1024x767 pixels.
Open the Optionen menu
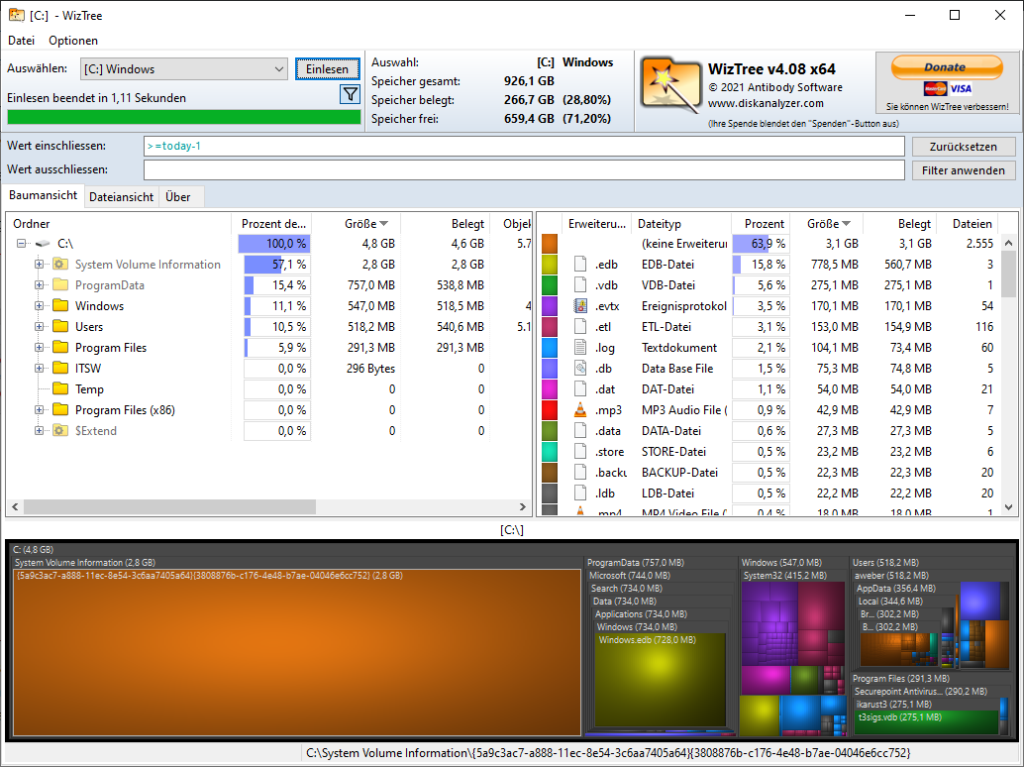pos(73,41)
